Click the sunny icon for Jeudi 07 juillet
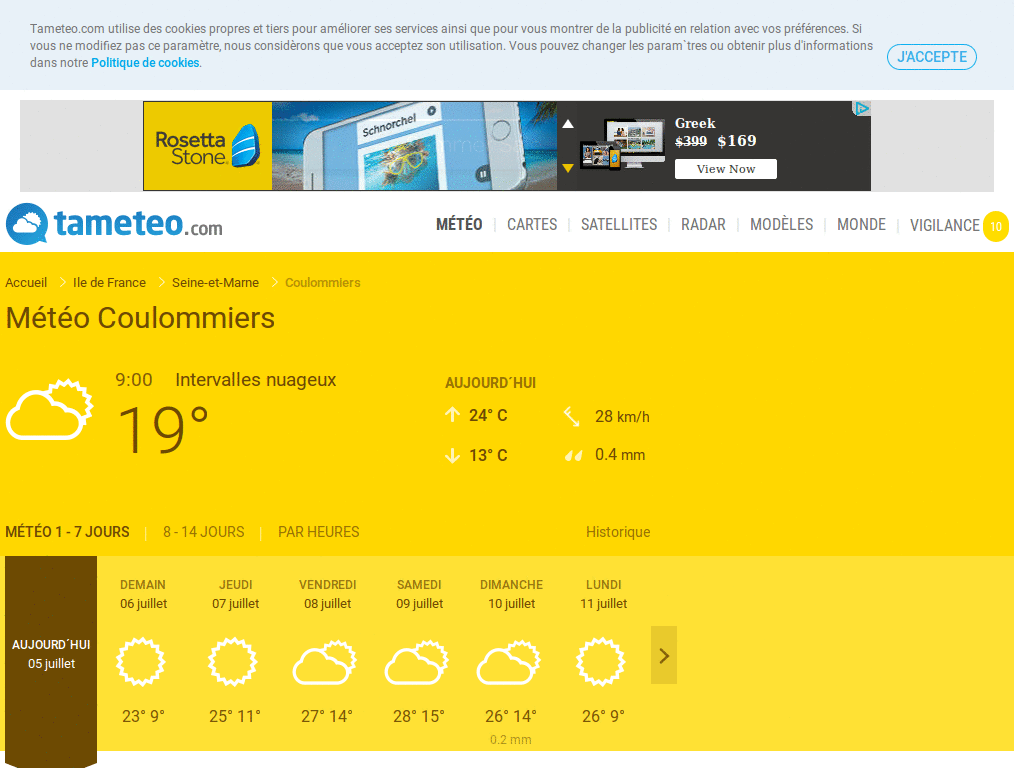1024x768 pixels. [x=232, y=662]
